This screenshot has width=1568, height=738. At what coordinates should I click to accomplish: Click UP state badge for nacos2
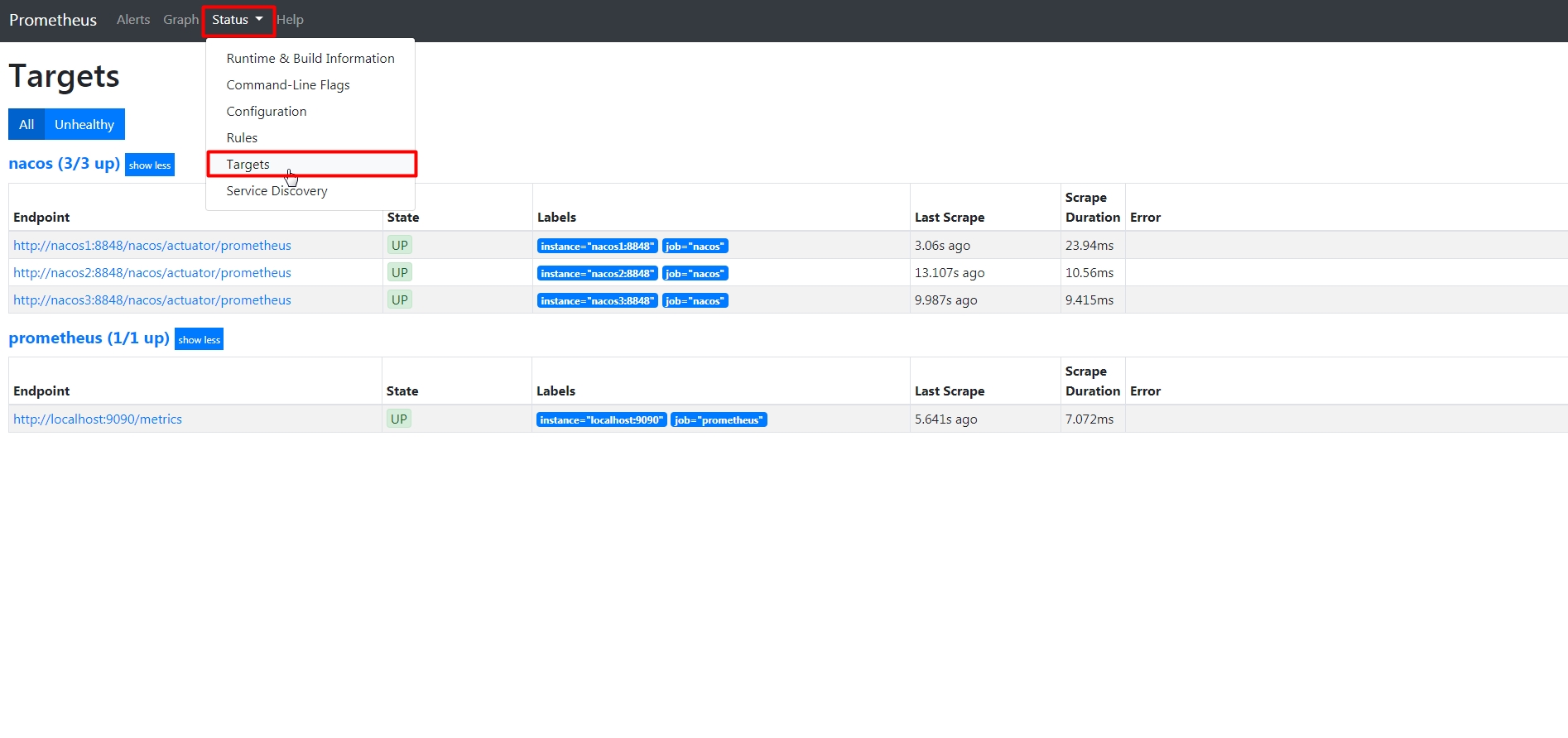coord(400,272)
